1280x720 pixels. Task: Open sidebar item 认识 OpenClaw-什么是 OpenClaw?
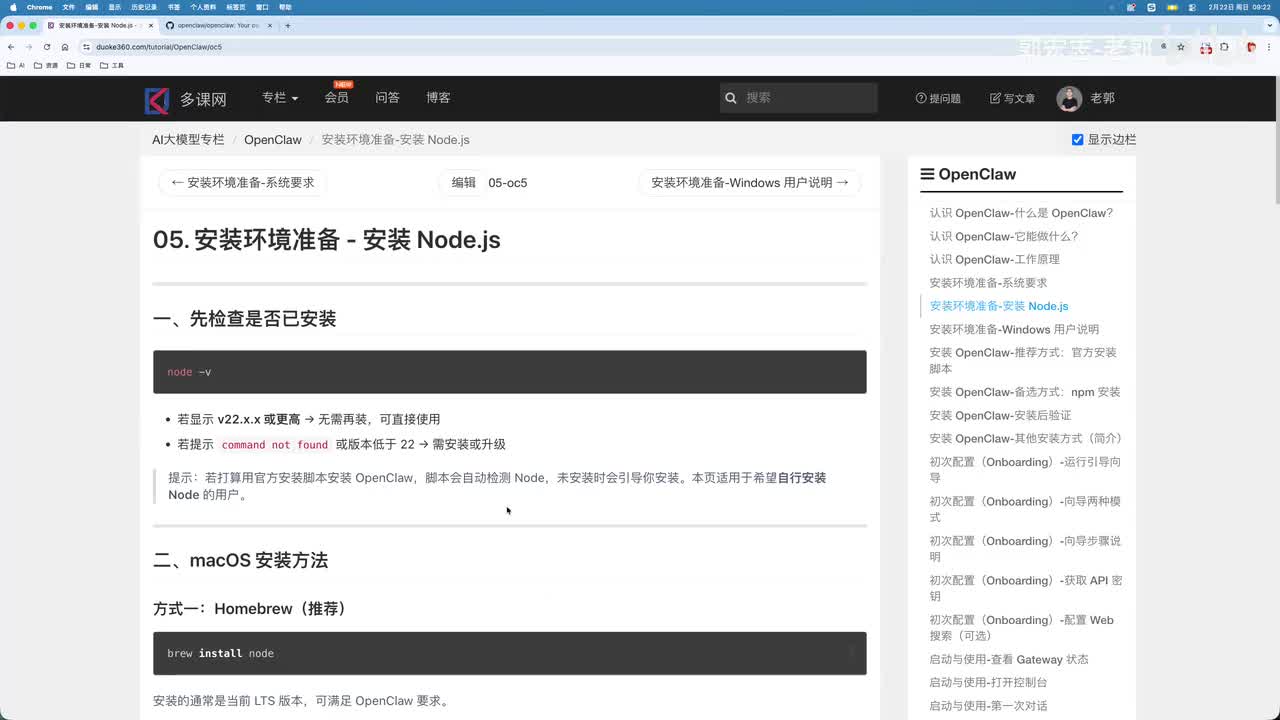click(1021, 213)
